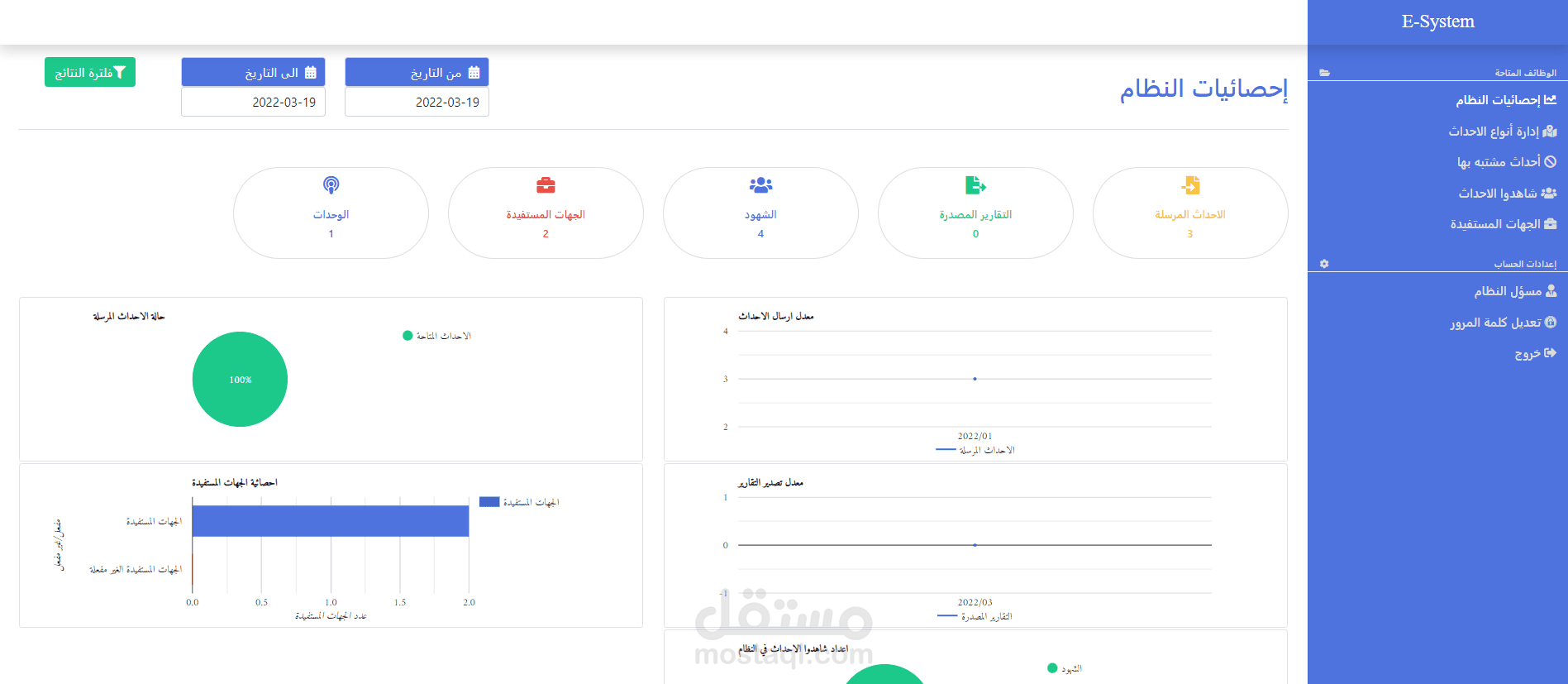Click the الى التاريخ date input

click(x=253, y=103)
